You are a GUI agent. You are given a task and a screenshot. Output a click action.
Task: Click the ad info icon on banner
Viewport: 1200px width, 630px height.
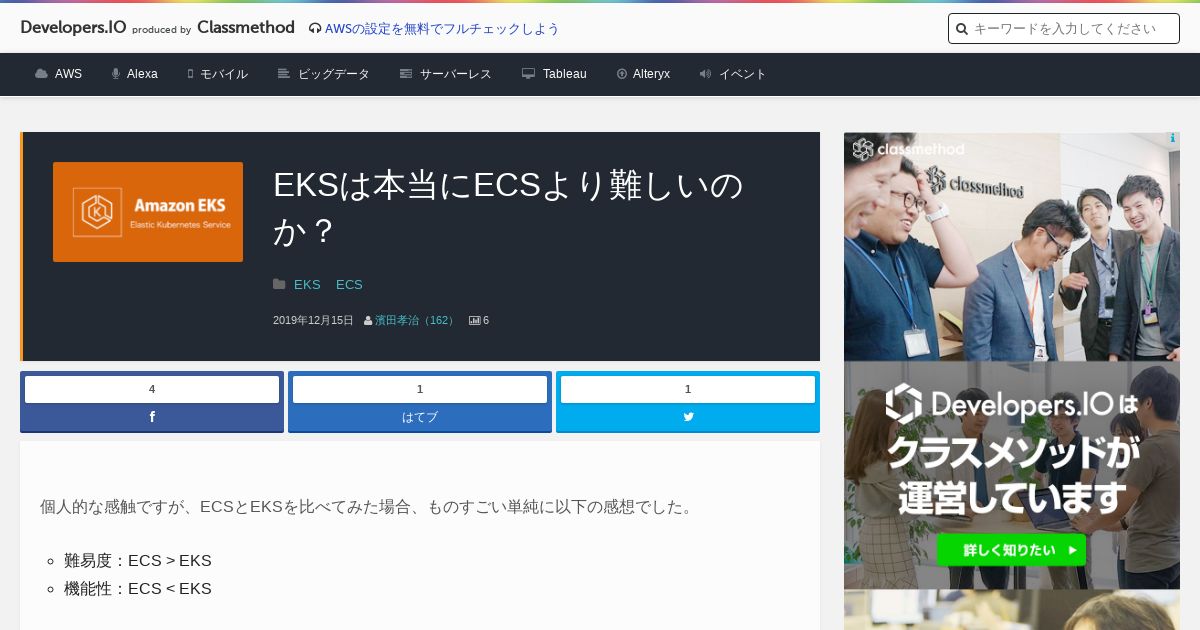pyautogui.click(x=1173, y=139)
